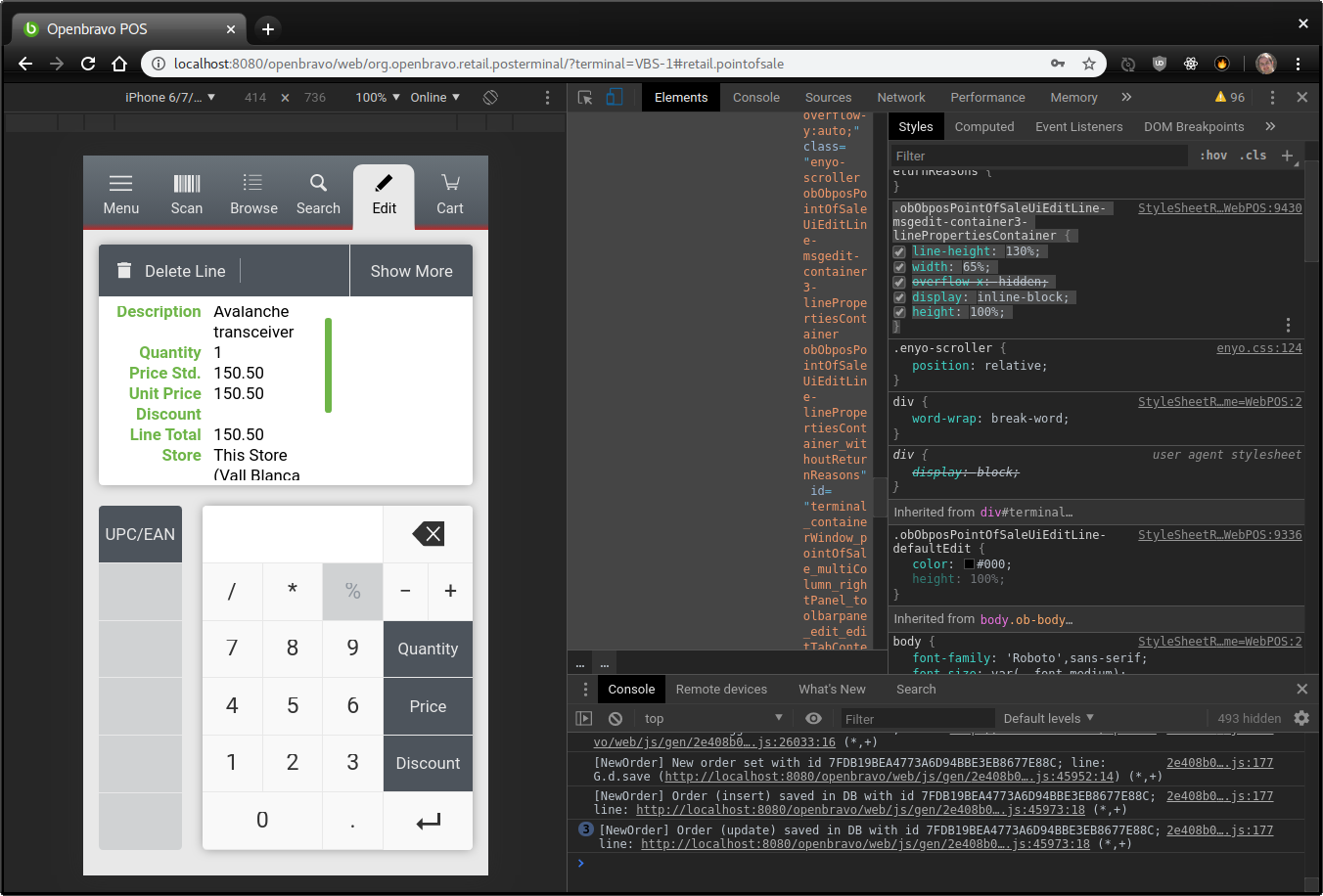
Task: Toggle the device toolbar icon in DevTools
Action: tap(615, 97)
